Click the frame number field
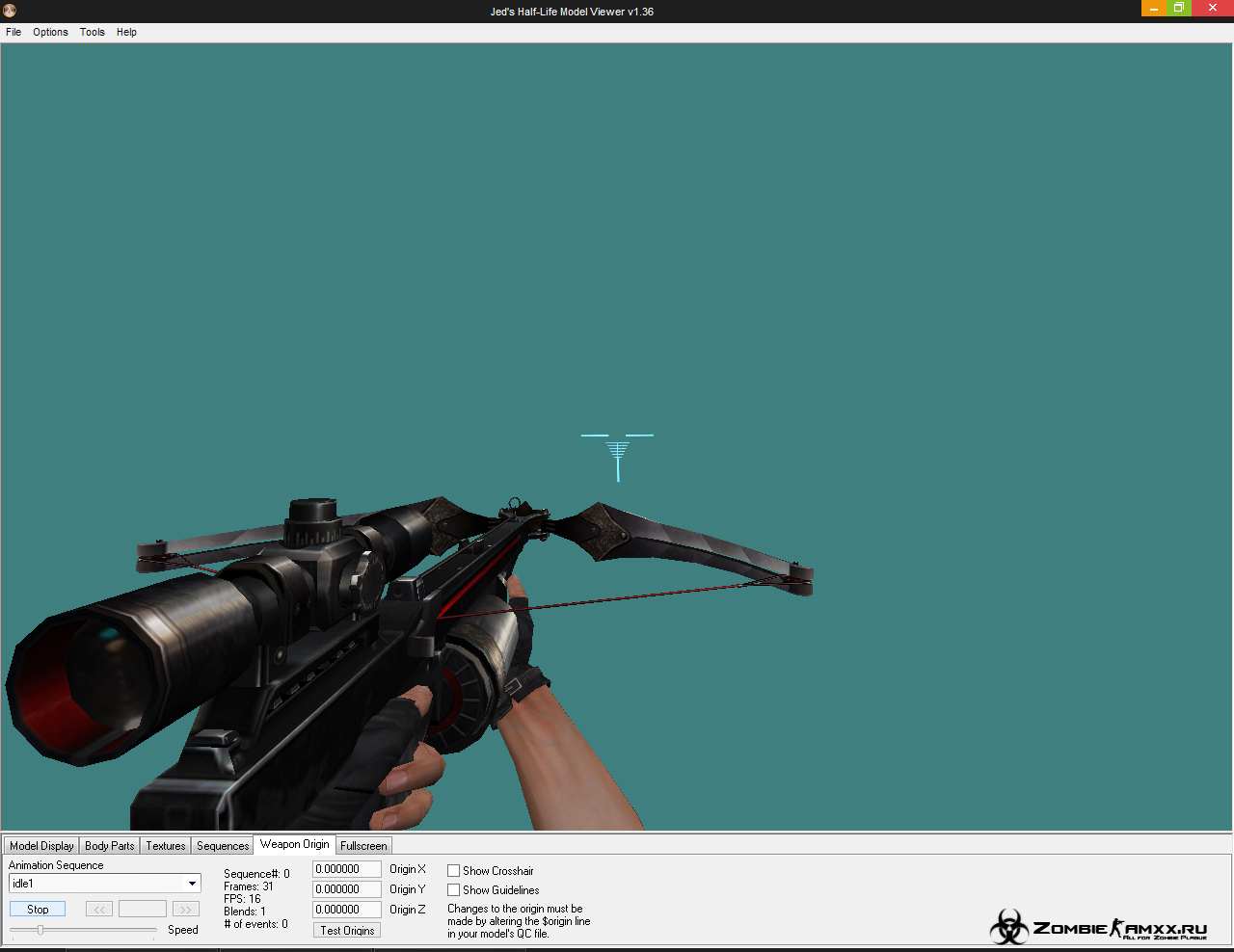Screen dimensions: 1234x952 click(143, 909)
